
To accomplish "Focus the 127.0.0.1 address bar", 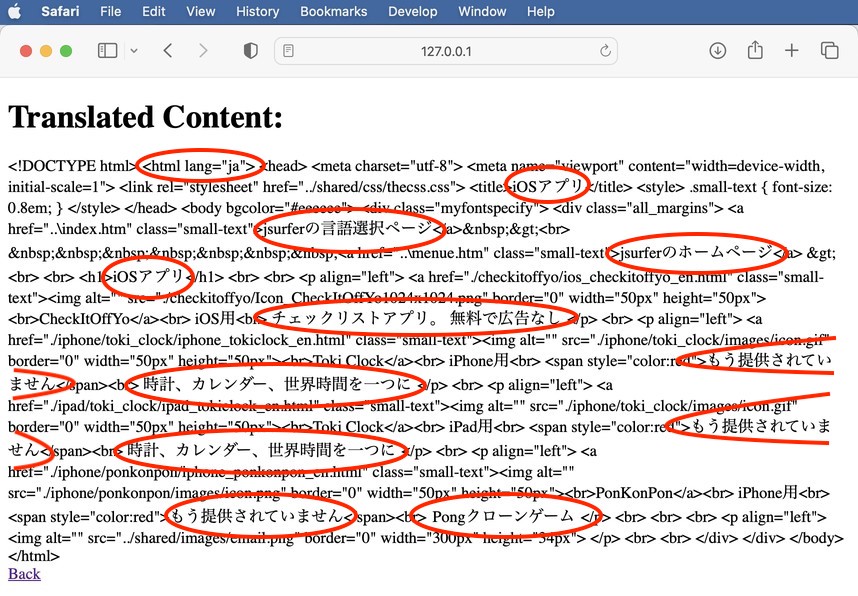I will coord(446,51).
